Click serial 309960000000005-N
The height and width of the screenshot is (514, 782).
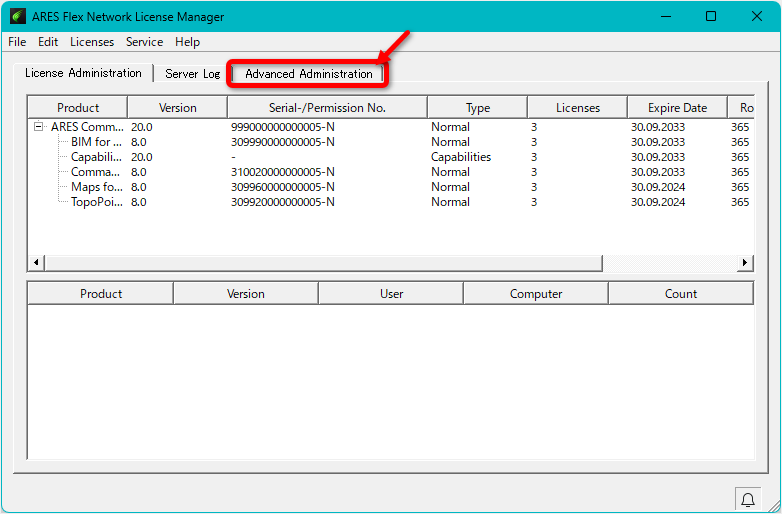point(282,186)
